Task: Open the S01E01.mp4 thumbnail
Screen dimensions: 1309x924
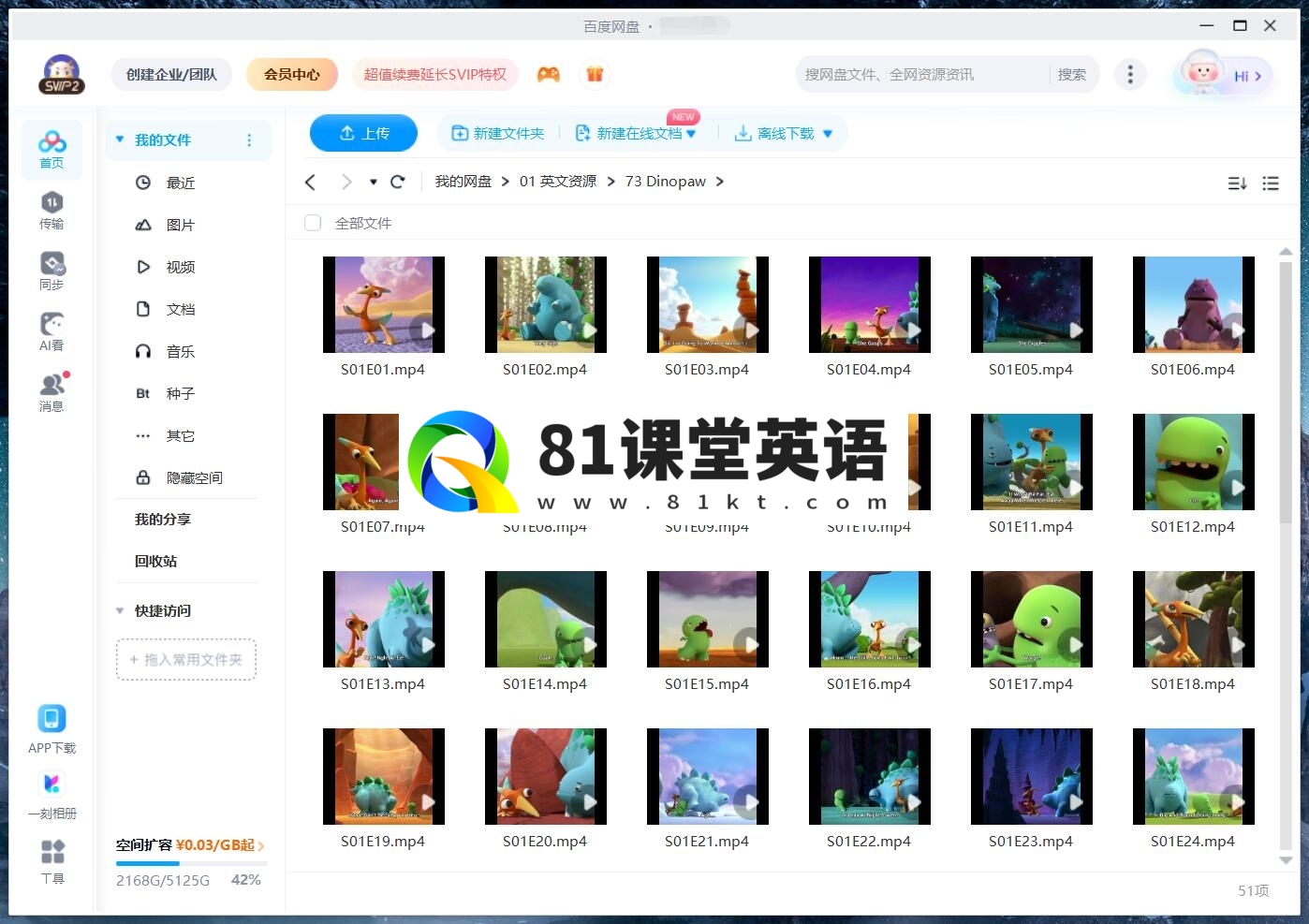Action: point(384,304)
